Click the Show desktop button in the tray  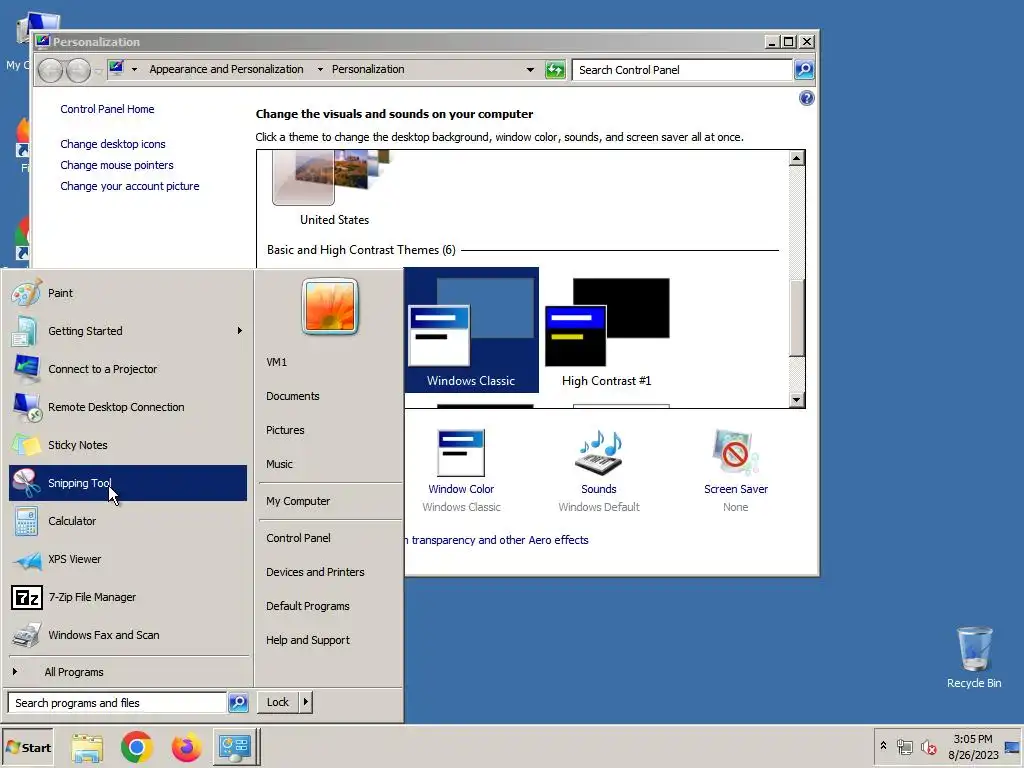[1012, 747]
